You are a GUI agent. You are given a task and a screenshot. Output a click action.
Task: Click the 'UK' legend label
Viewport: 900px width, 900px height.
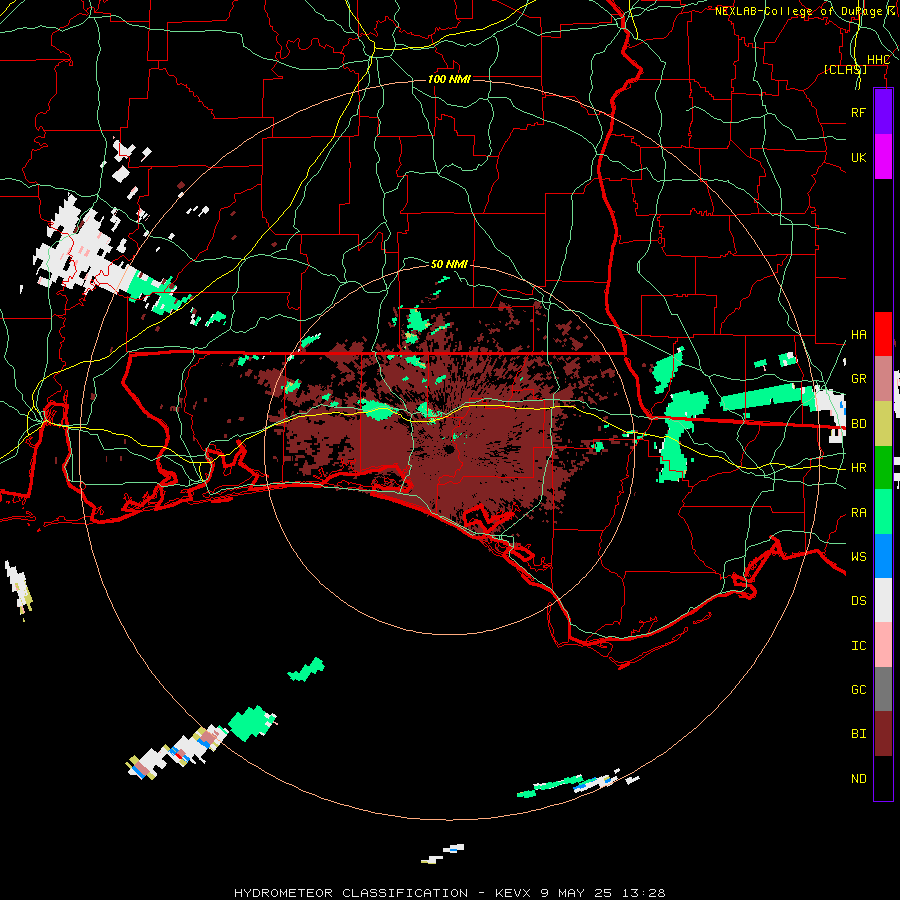click(x=858, y=157)
